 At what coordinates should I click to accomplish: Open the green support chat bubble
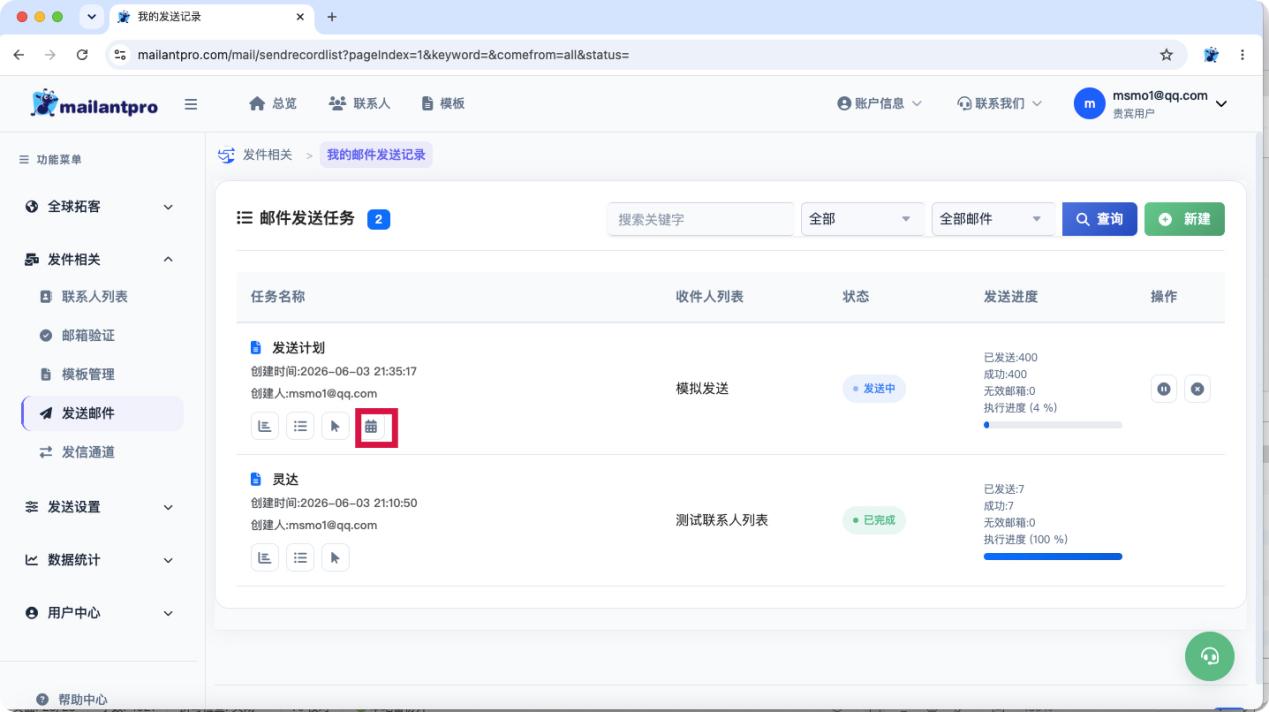1210,656
